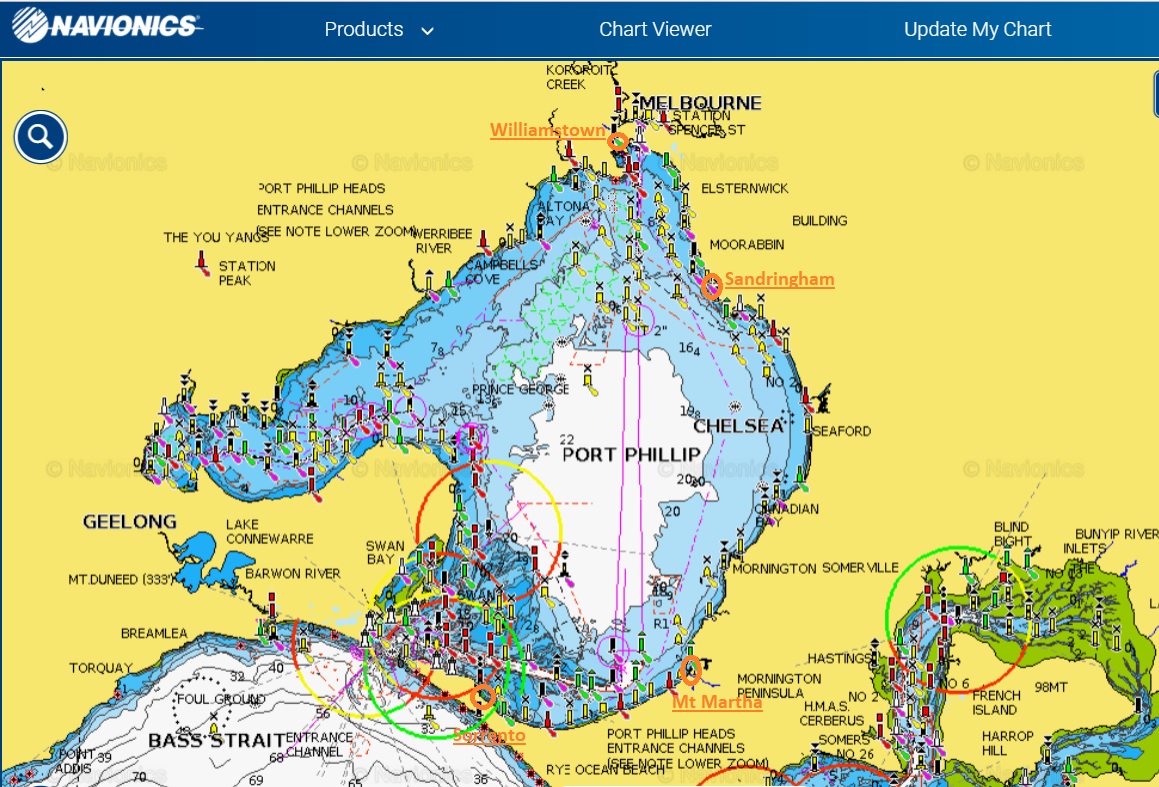Viewport: 1159px width, 787px height.
Task: Click the MELBOURNE label on the map
Action: 700,103
